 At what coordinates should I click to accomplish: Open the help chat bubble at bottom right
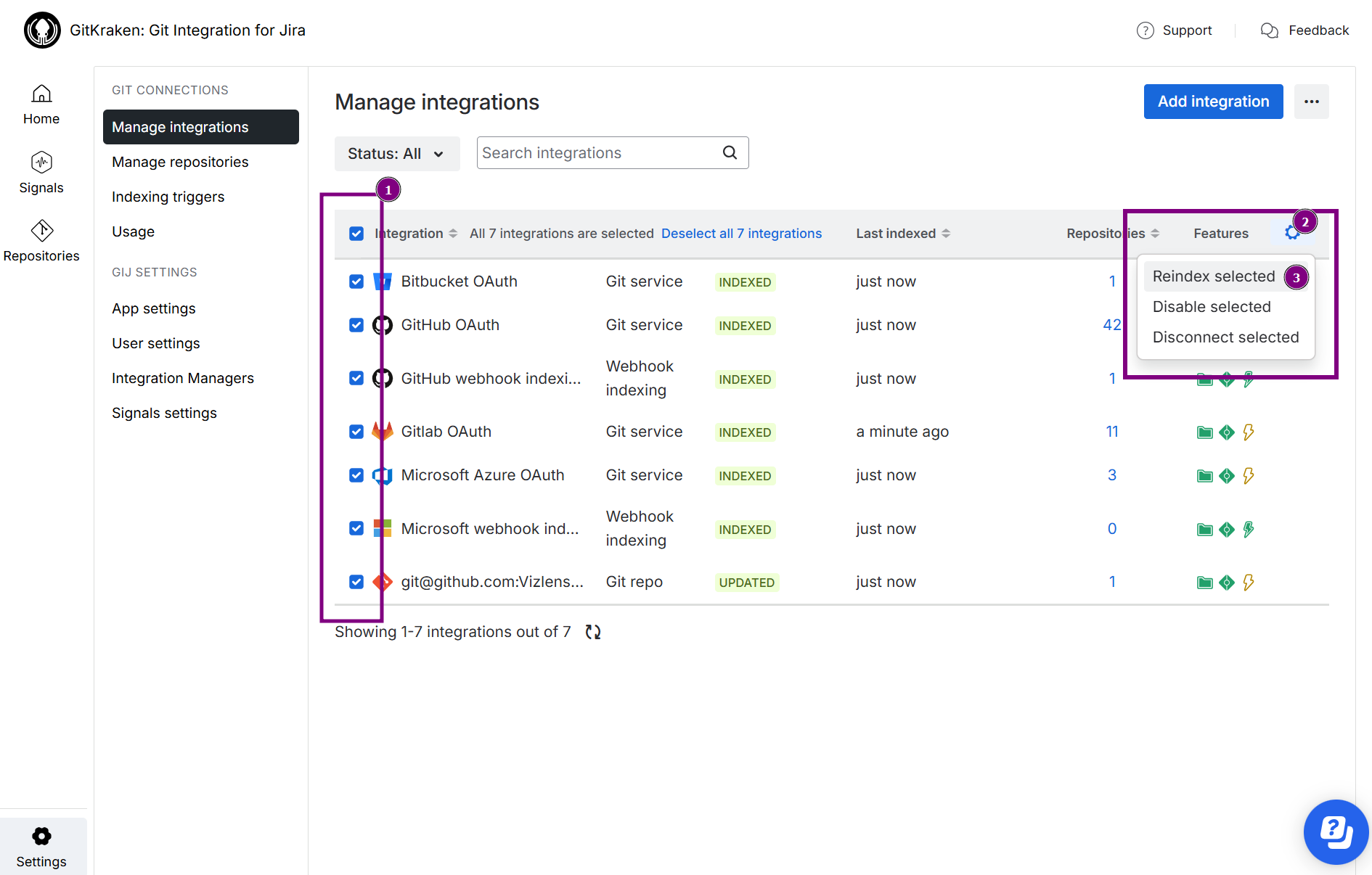point(1336,832)
